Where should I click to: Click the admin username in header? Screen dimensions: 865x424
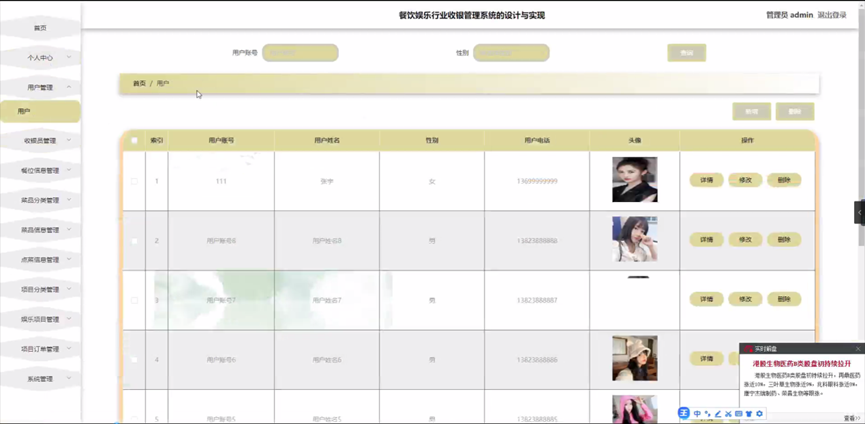coord(801,15)
